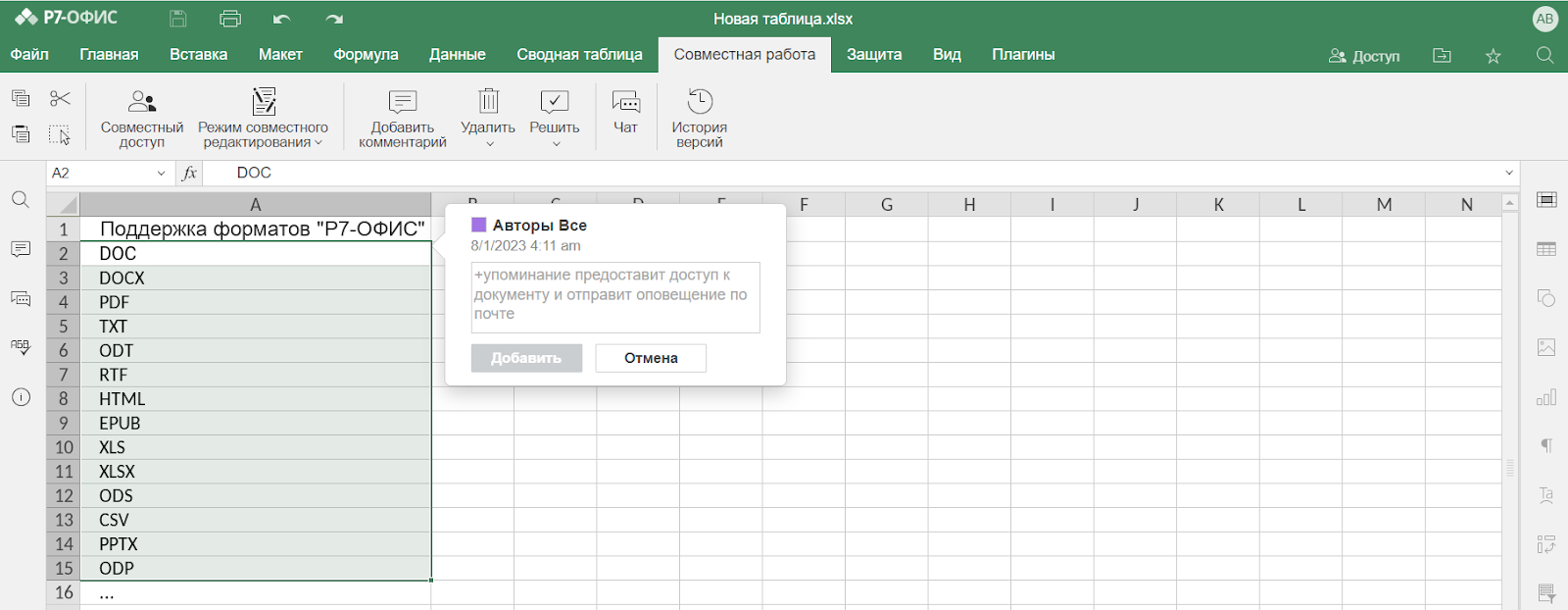Expand the formula bar
The width and height of the screenshot is (1568, 610).
tap(1509, 174)
